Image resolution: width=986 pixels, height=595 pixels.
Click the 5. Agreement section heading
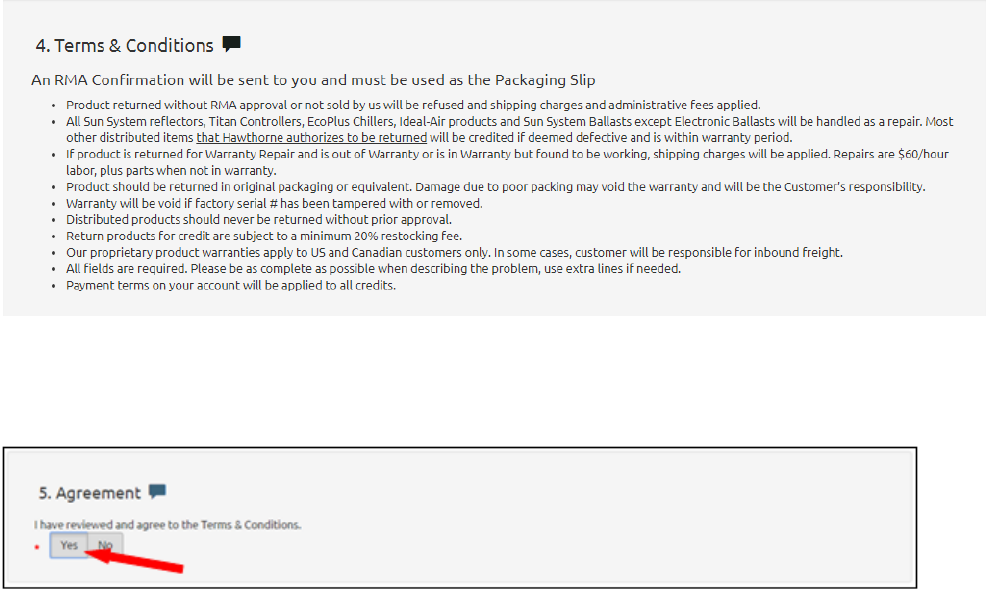(89, 493)
